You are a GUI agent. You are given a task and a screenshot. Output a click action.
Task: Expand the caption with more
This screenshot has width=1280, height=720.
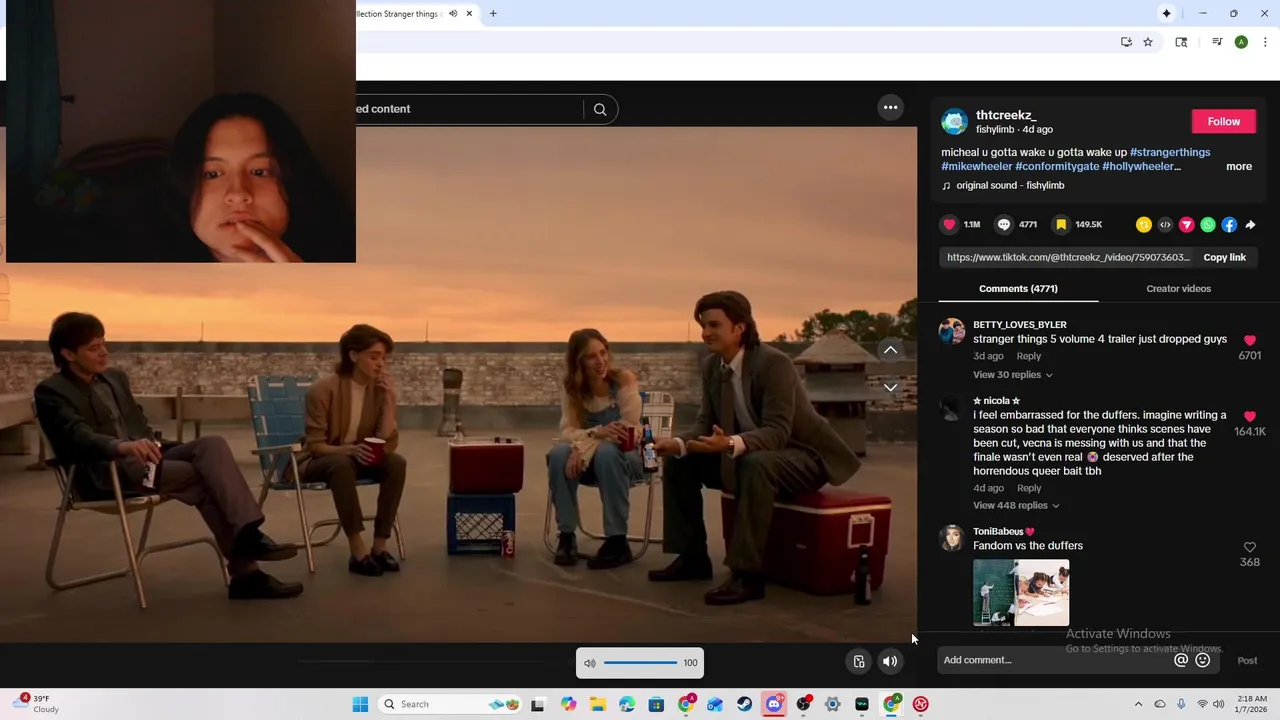(1239, 166)
